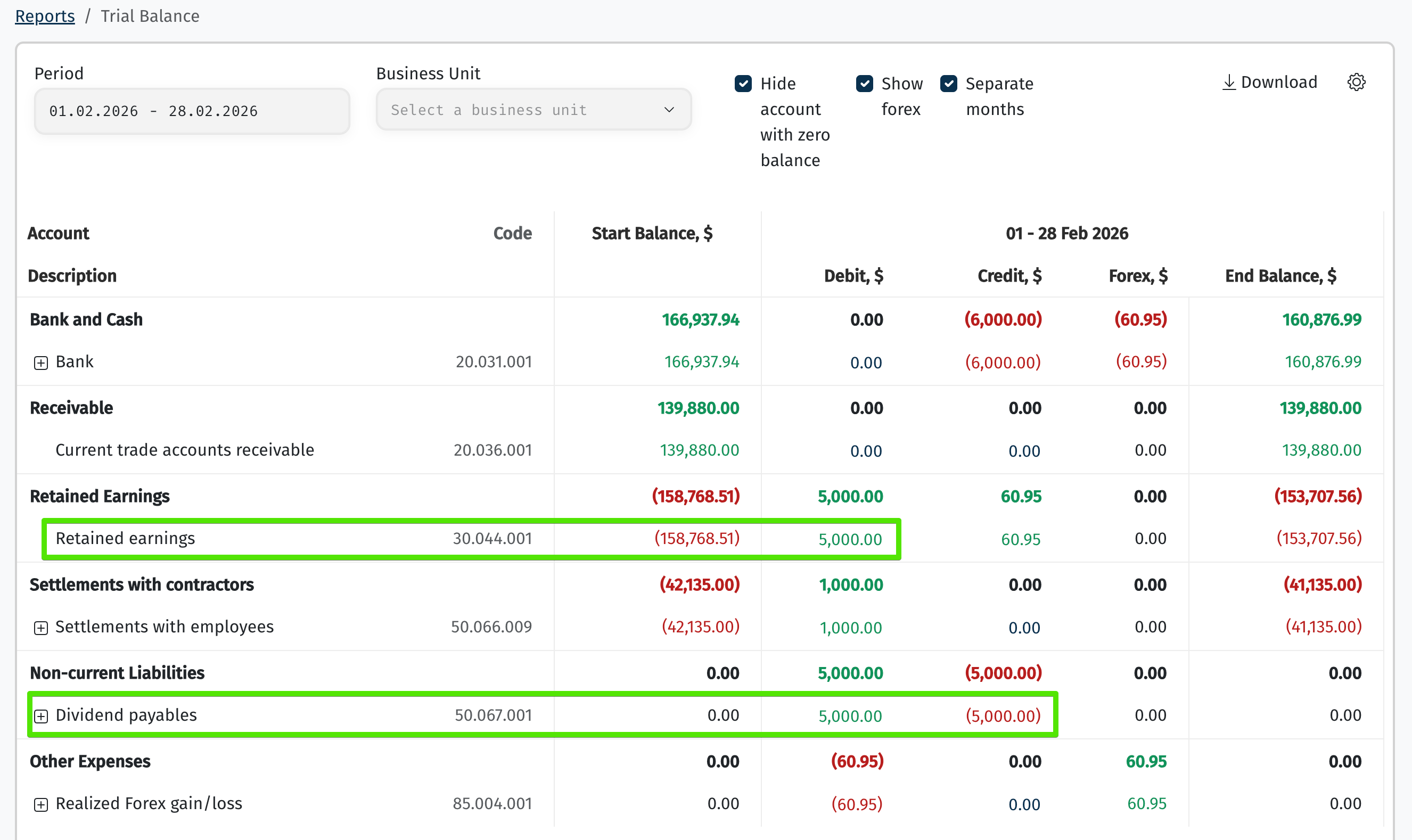This screenshot has width=1412, height=840.
Task: Click the Code column header
Action: [x=512, y=233]
